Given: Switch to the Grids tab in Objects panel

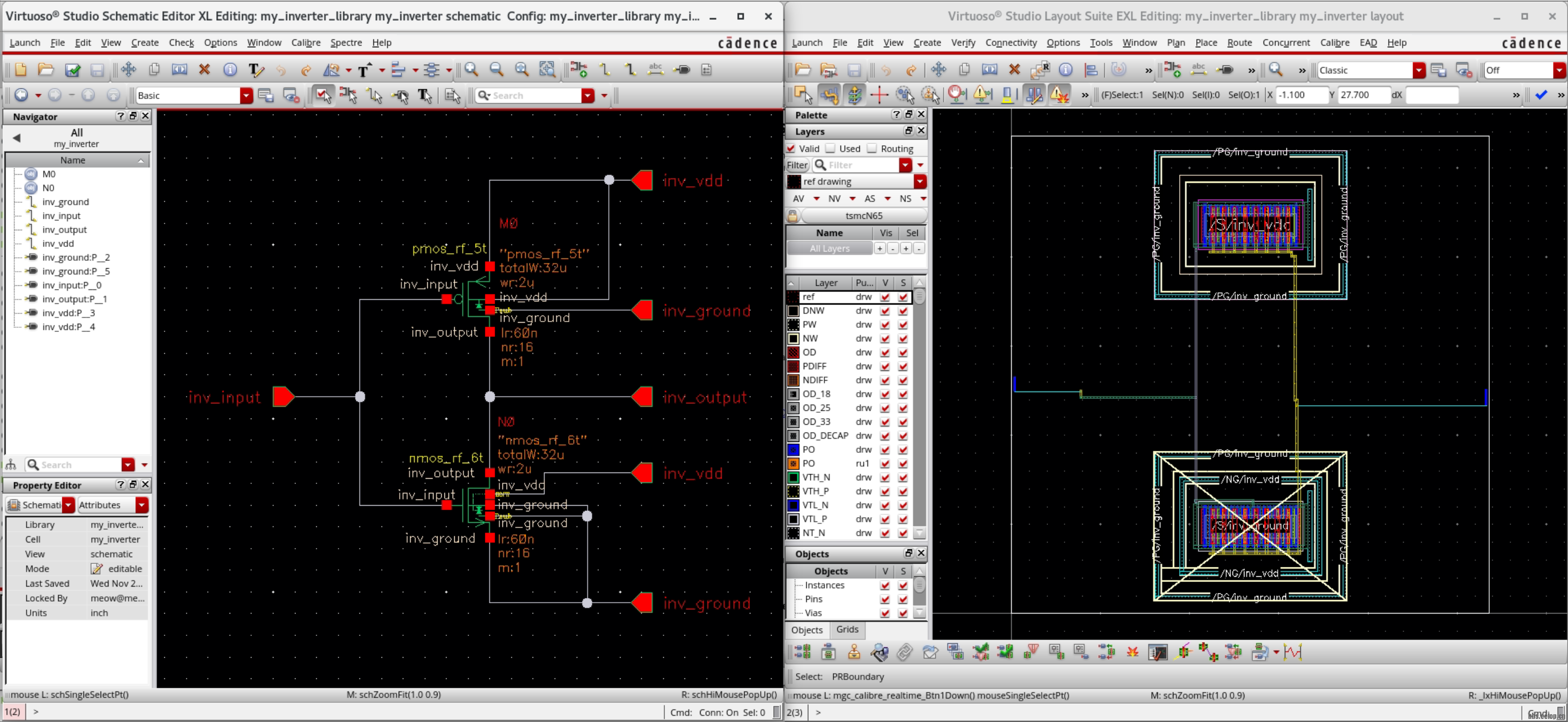Looking at the screenshot, I should [x=846, y=630].
